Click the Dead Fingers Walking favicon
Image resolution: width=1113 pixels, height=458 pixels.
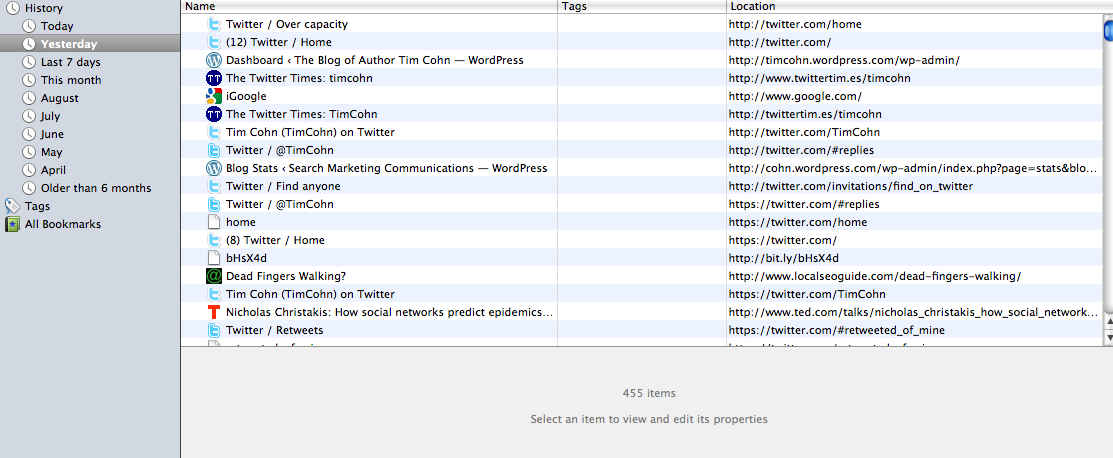(x=213, y=276)
